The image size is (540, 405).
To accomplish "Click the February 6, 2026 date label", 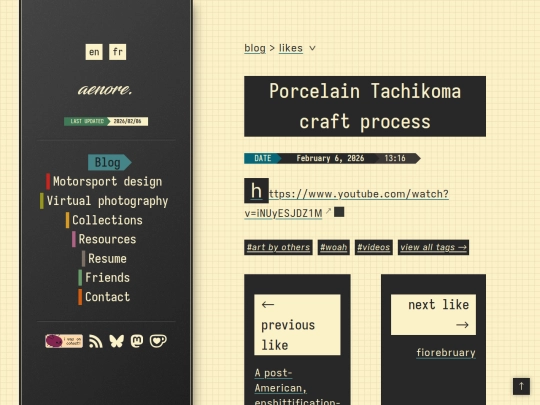I will click(330, 158).
